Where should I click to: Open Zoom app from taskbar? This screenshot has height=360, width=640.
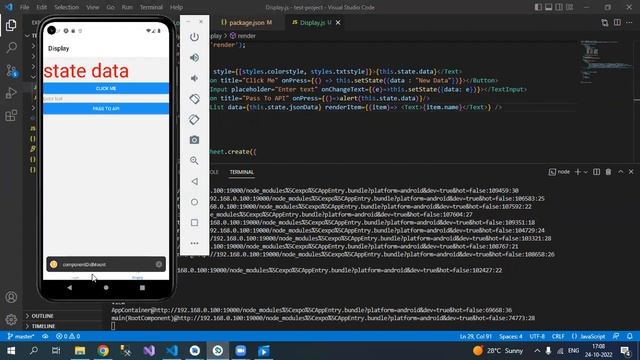240,351
